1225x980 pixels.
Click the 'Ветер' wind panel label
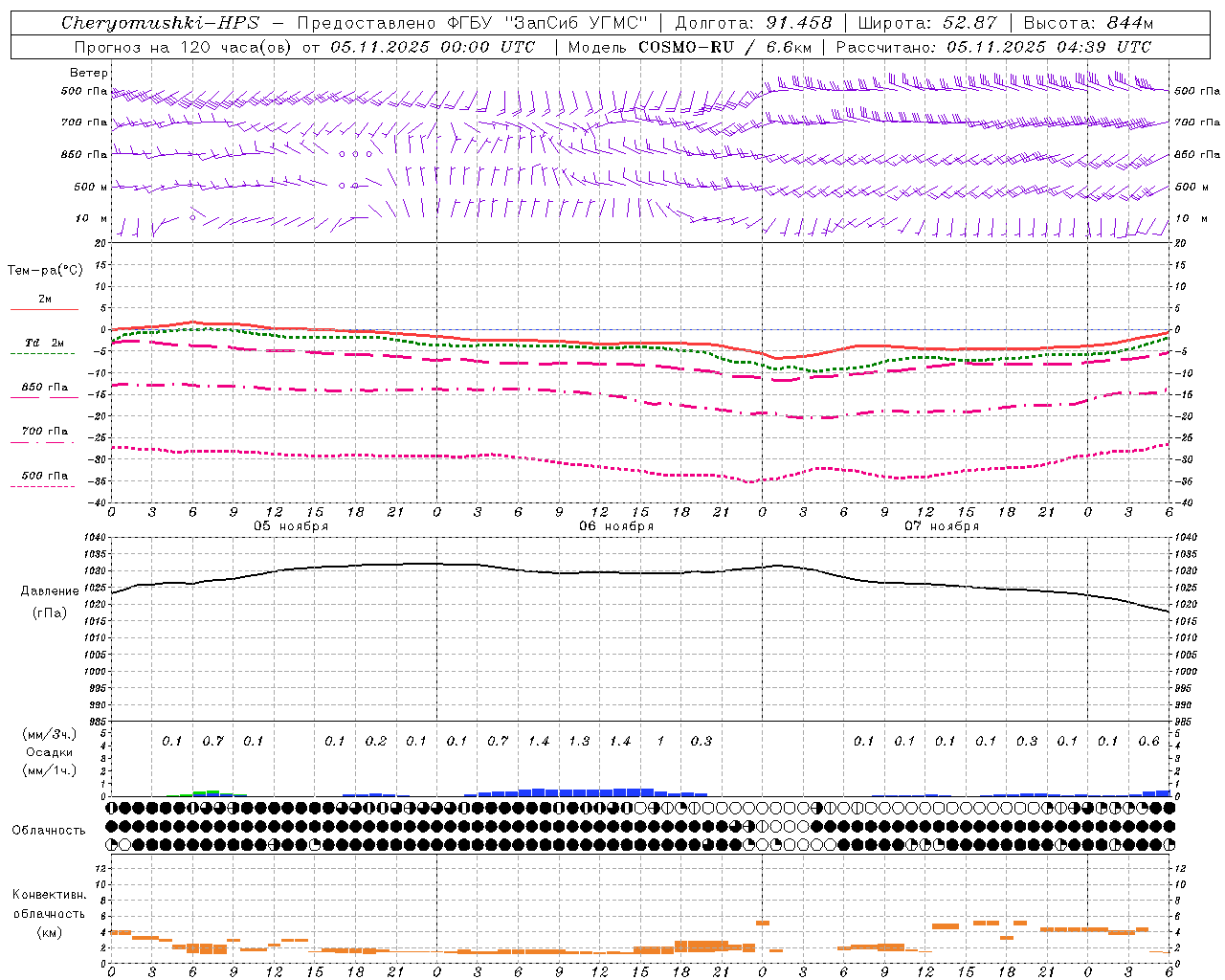89,73
